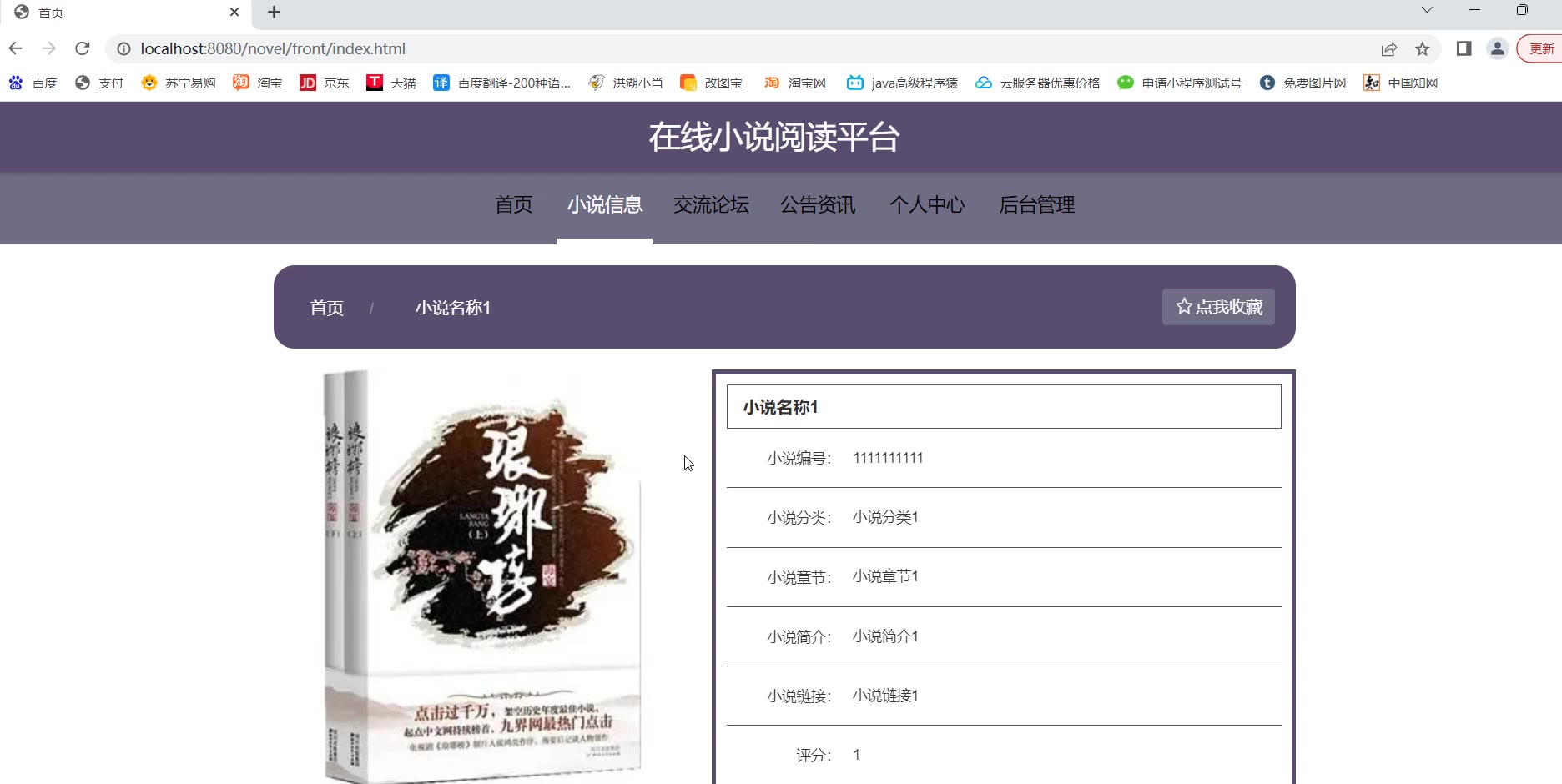Screen dimensions: 1562x784
Task: Open 个人中心 in the navigation menu
Action: tap(927, 205)
